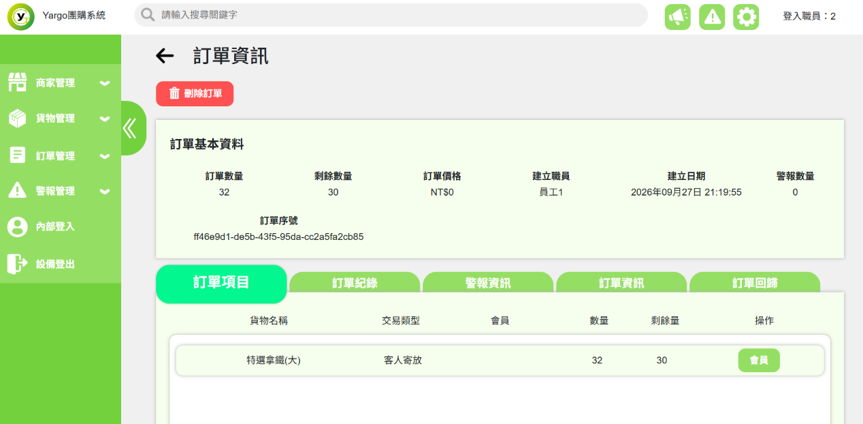Screen dimensions: 863x424
Task: Click the 貨物管理 box icon
Action: coord(18,118)
